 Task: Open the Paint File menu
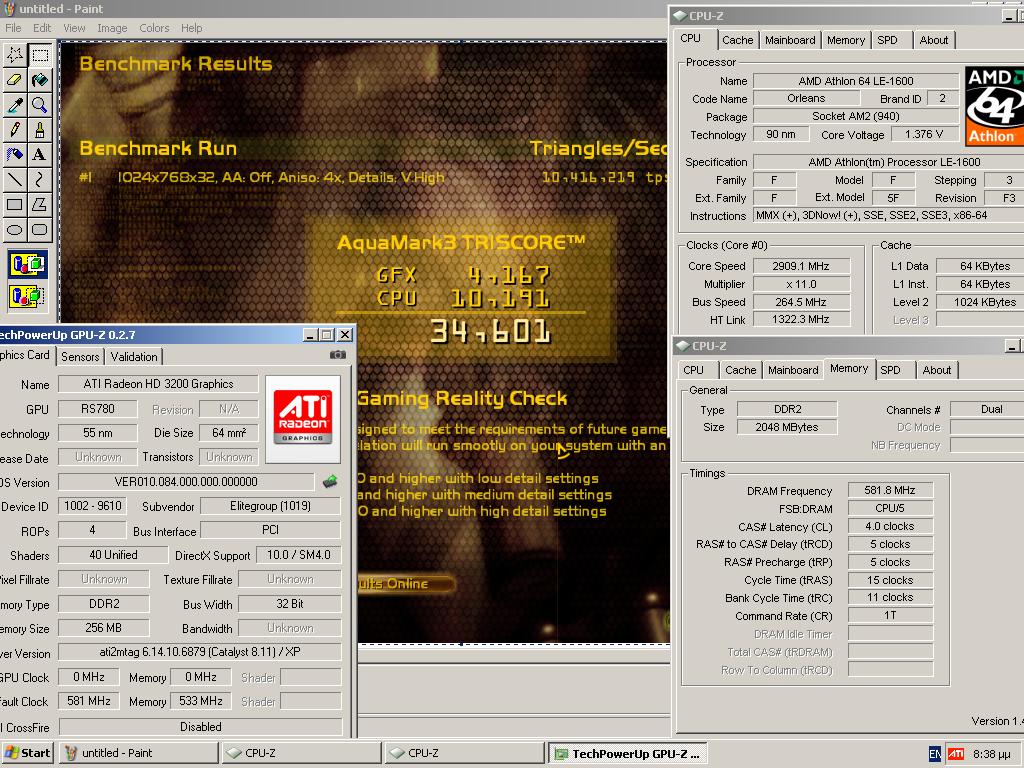click(13, 28)
